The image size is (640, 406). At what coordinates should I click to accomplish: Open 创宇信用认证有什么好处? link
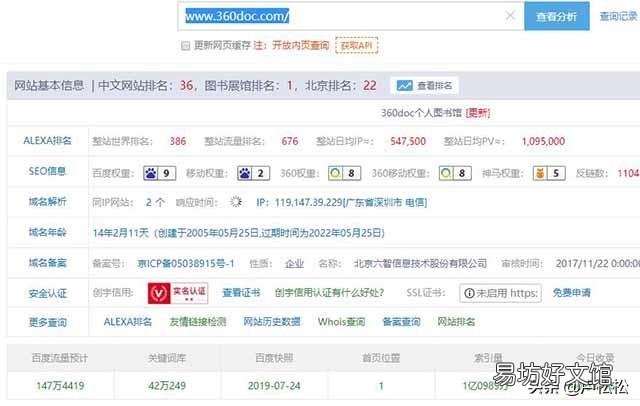click(329, 293)
